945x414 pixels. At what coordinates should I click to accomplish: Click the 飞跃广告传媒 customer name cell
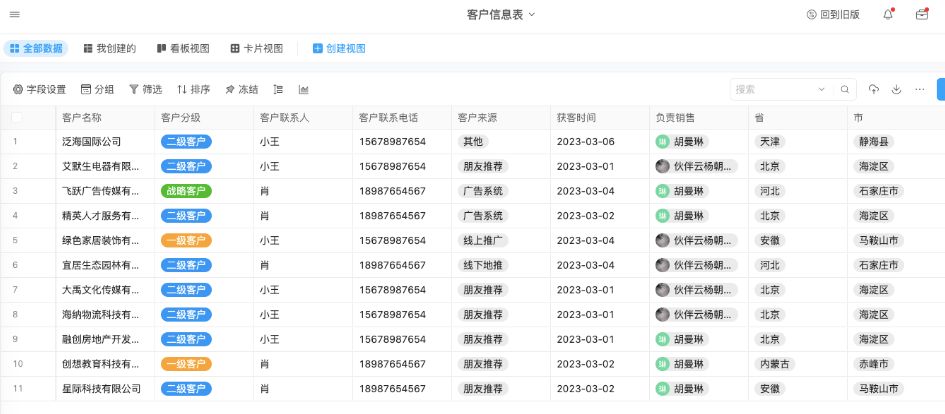tap(105, 191)
